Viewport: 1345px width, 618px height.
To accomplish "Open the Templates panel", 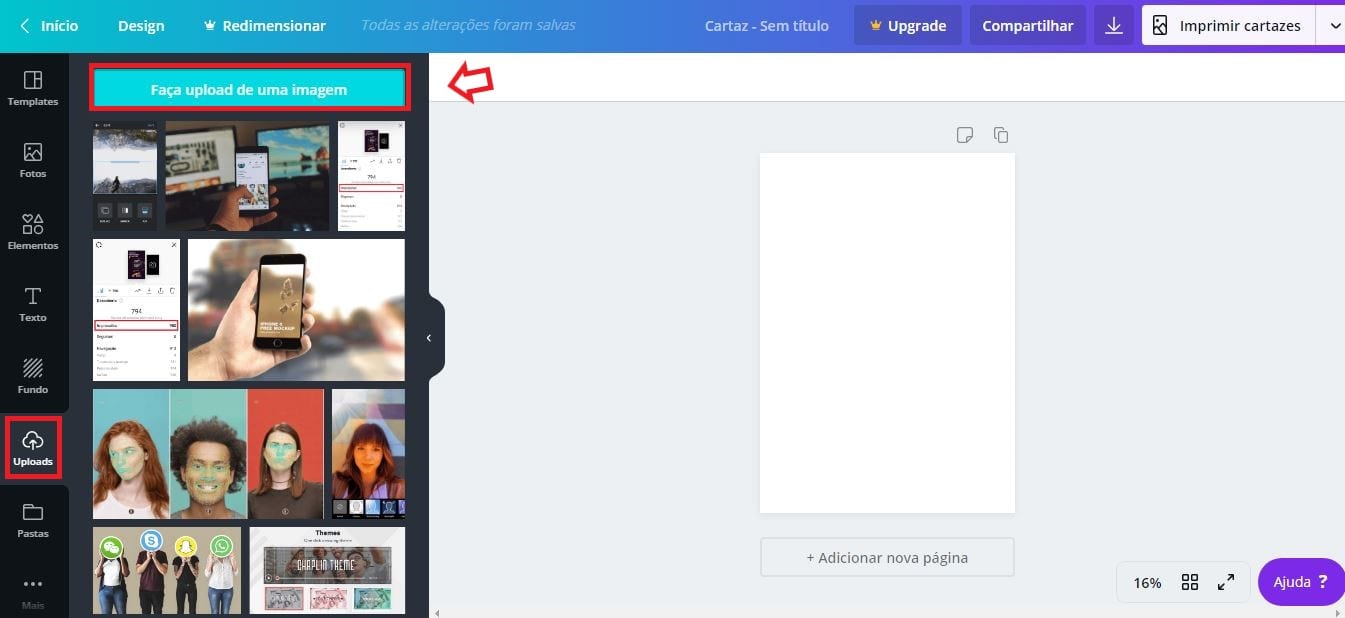I will tap(33, 88).
